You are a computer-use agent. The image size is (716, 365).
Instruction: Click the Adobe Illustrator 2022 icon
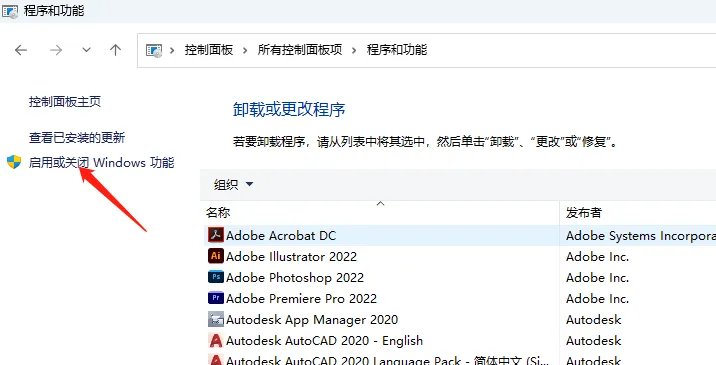[x=216, y=256]
